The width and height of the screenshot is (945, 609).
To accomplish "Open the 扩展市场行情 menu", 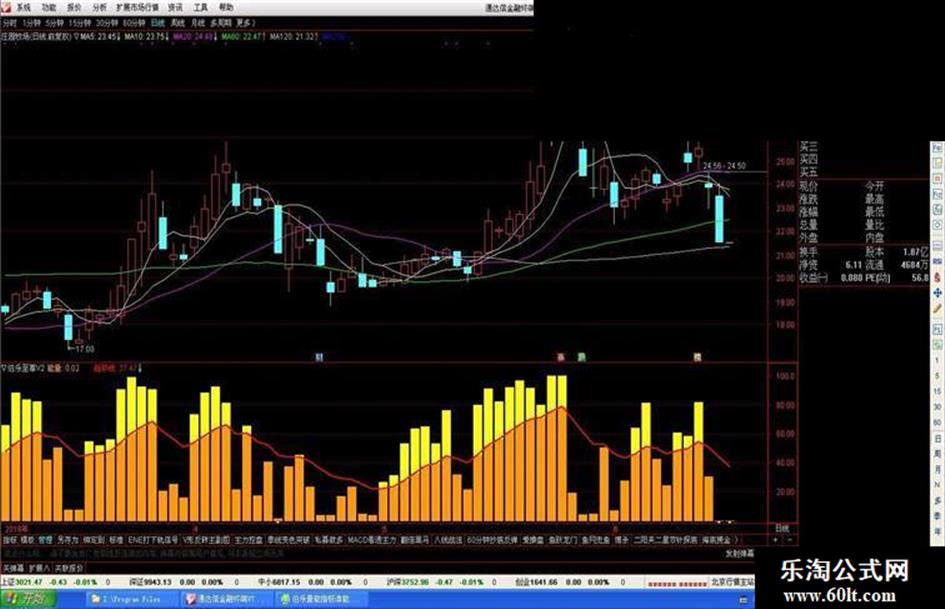I will [x=137, y=7].
